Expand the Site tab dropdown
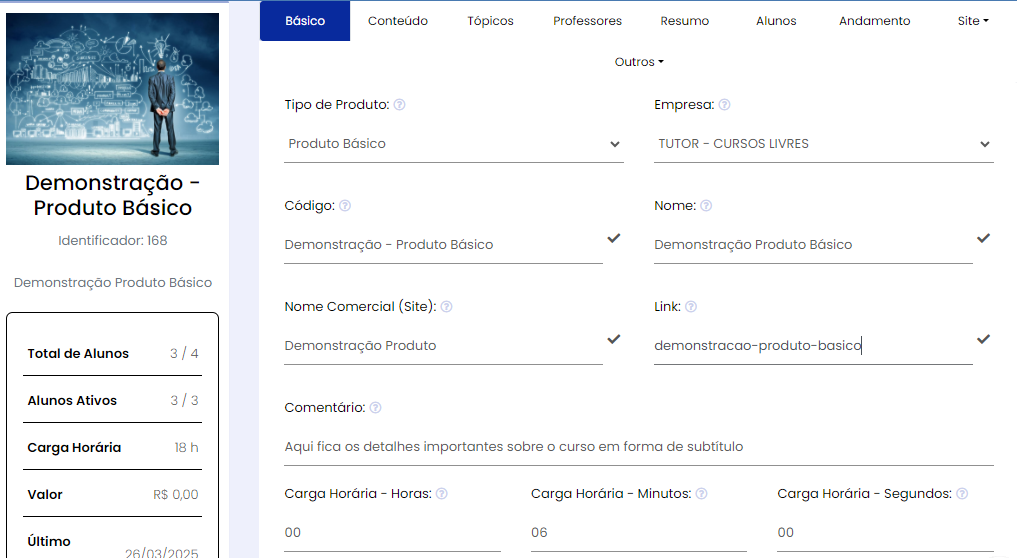1017x558 pixels. [973, 21]
